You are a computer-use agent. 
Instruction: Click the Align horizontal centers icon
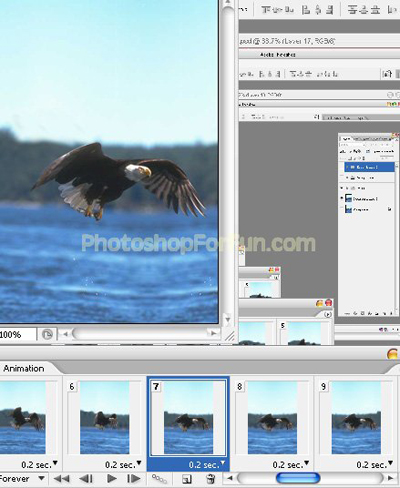pyautogui.click(x=318, y=9)
